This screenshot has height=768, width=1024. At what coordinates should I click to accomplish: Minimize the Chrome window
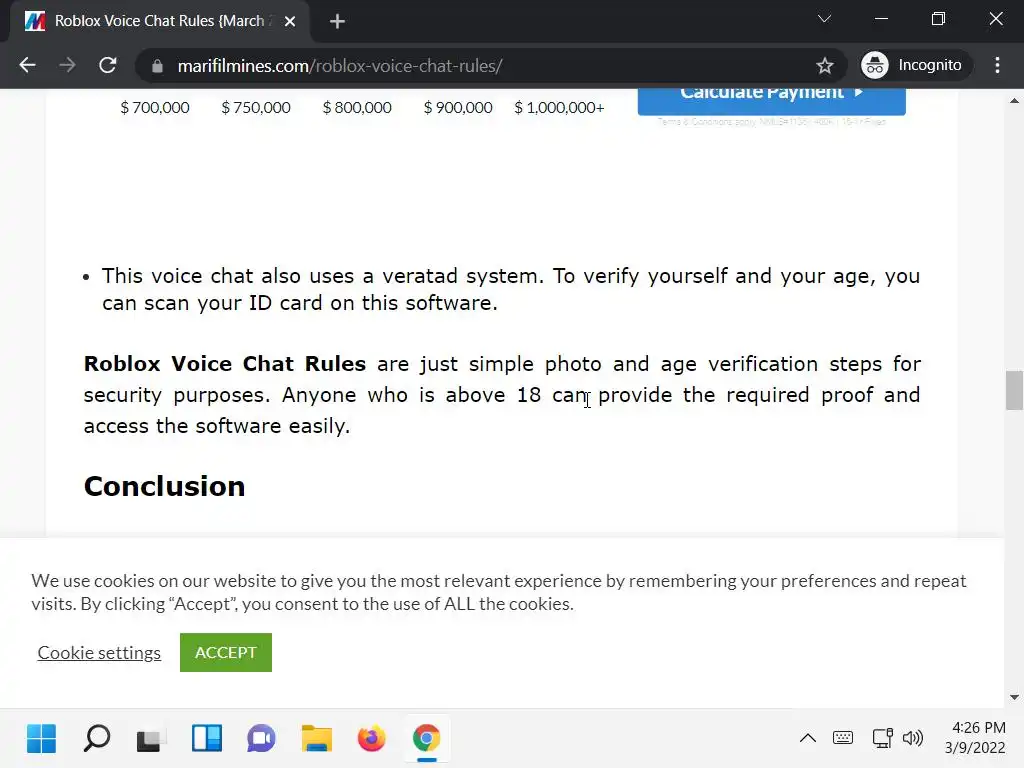point(882,19)
